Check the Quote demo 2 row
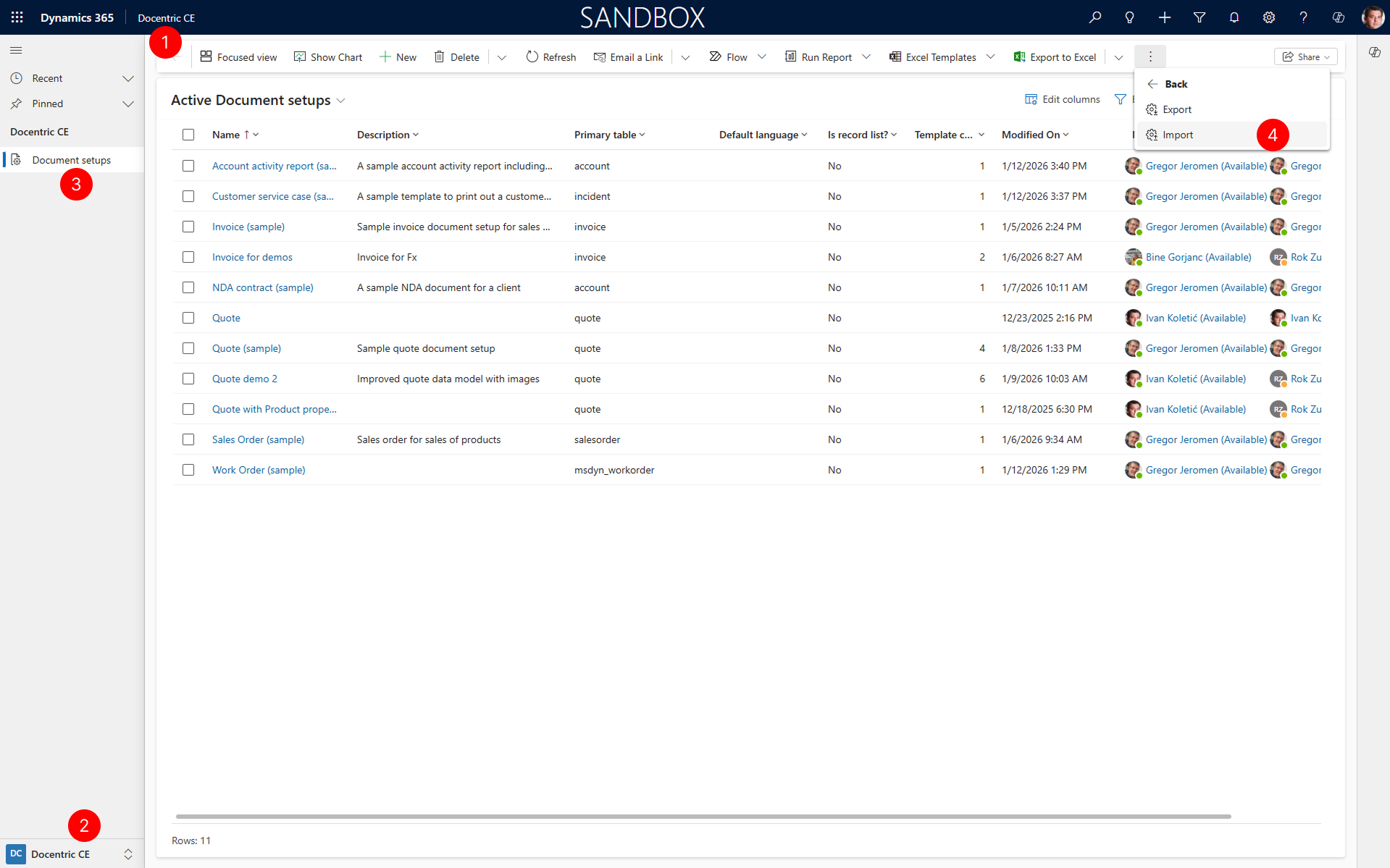 (x=188, y=379)
